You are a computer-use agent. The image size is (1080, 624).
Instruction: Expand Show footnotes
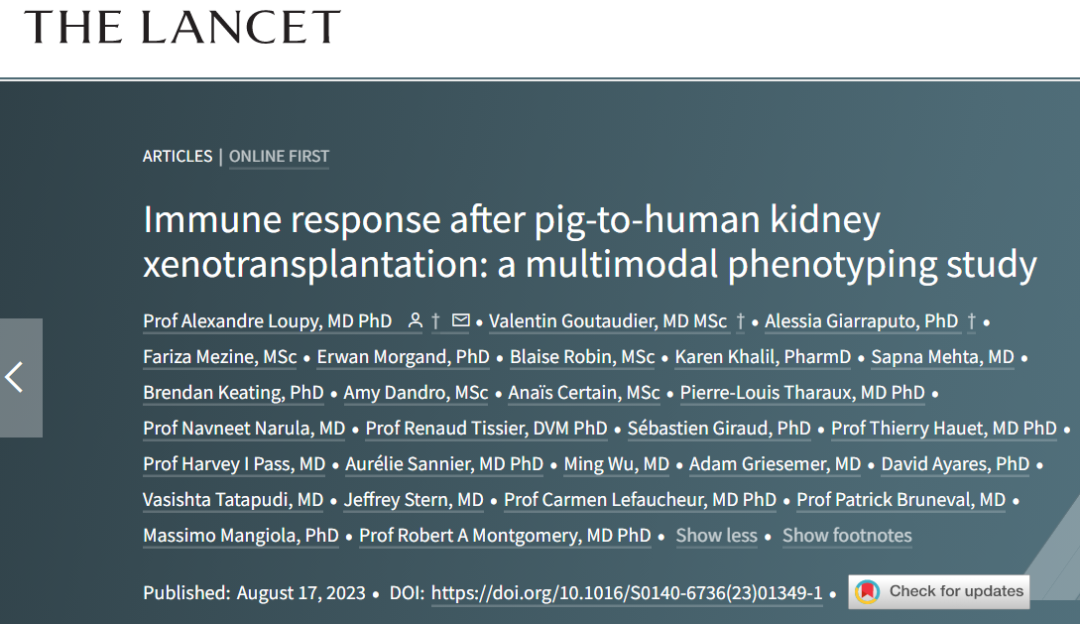[846, 535]
